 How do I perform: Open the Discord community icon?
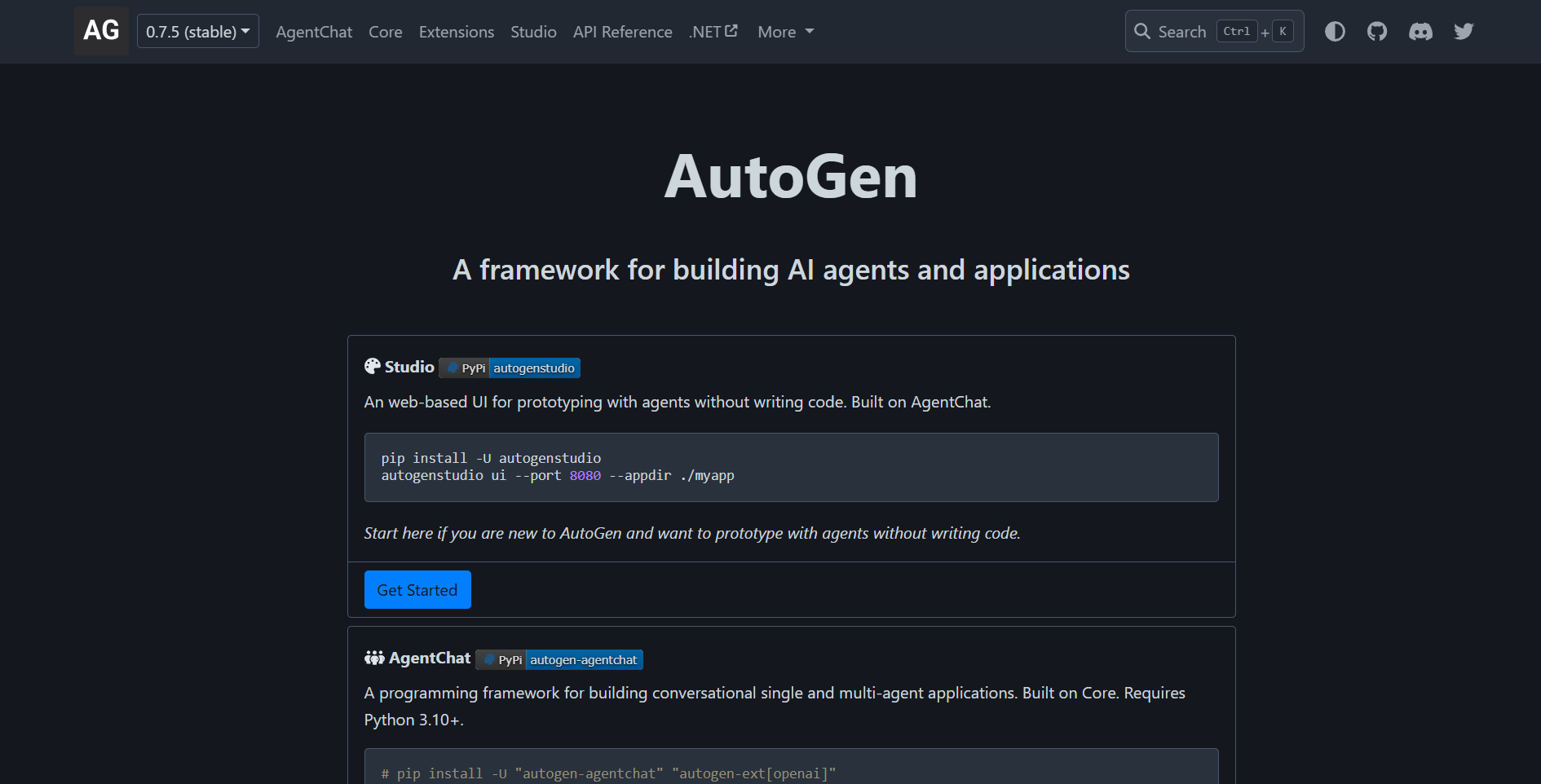click(1420, 31)
